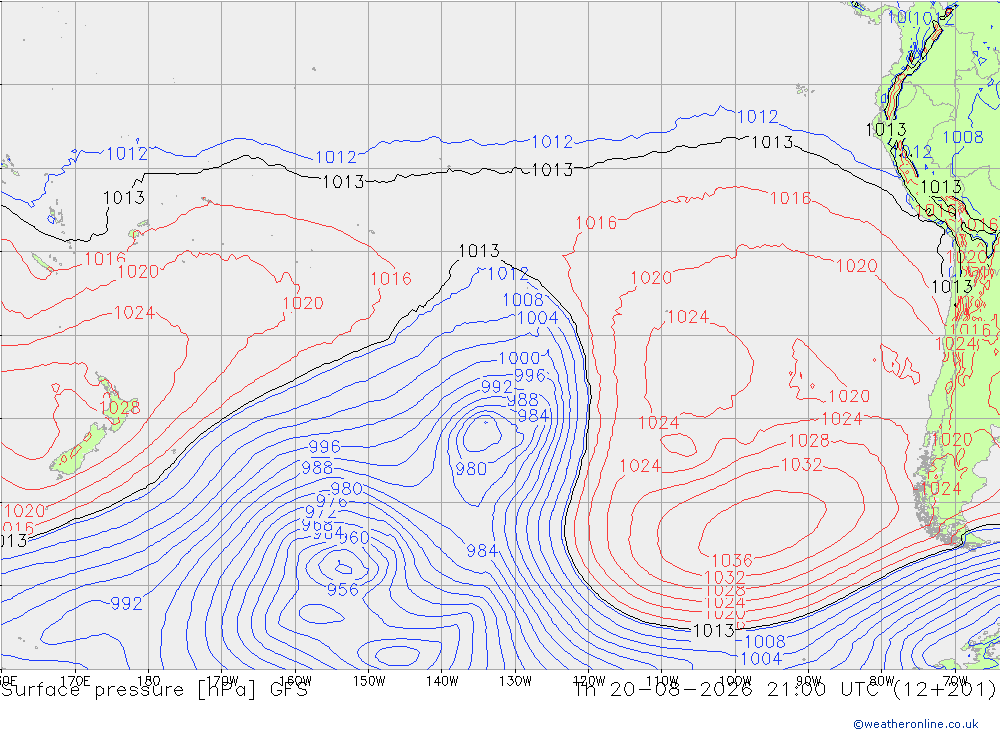Click the 110W longitude axis label
This screenshot has width=1000, height=733.
coord(662,681)
